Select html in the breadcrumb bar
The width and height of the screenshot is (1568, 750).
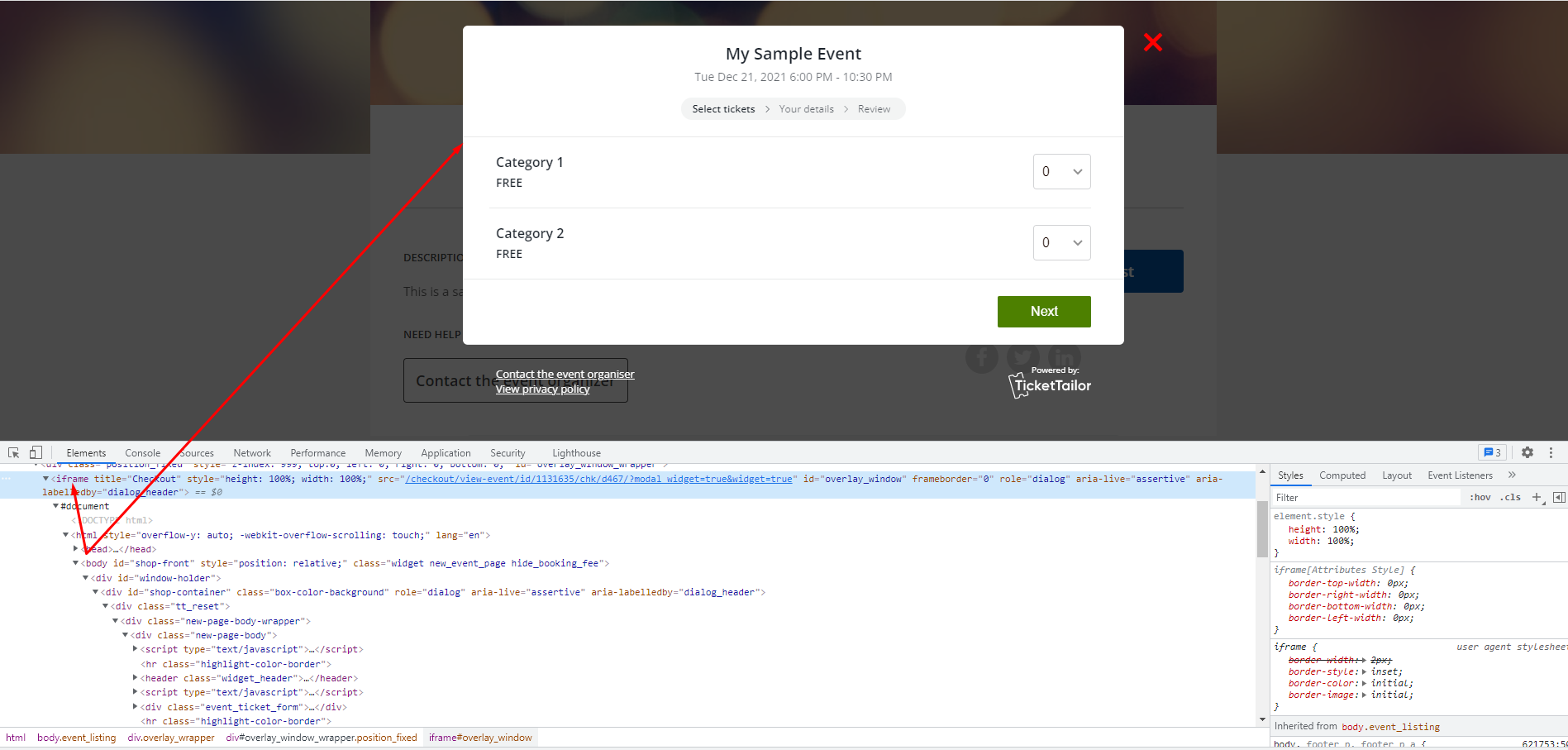(x=16, y=738)
